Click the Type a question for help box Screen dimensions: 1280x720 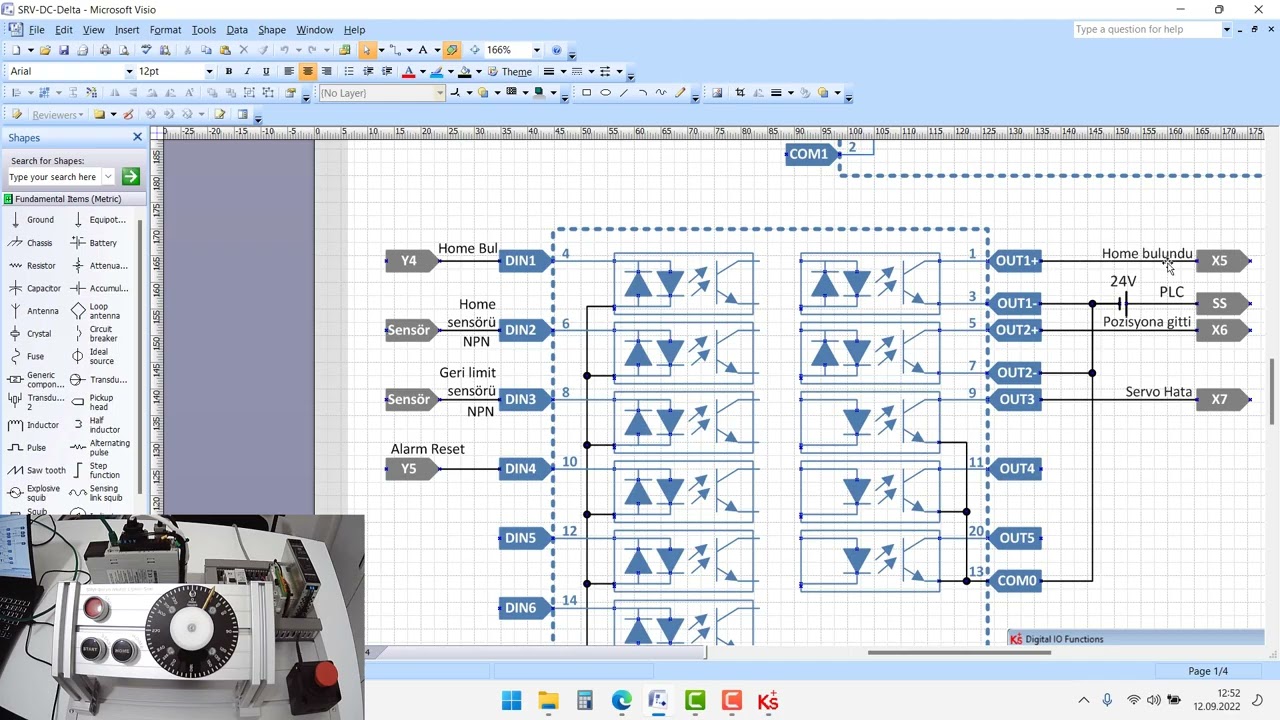[x=1147, y=29]
